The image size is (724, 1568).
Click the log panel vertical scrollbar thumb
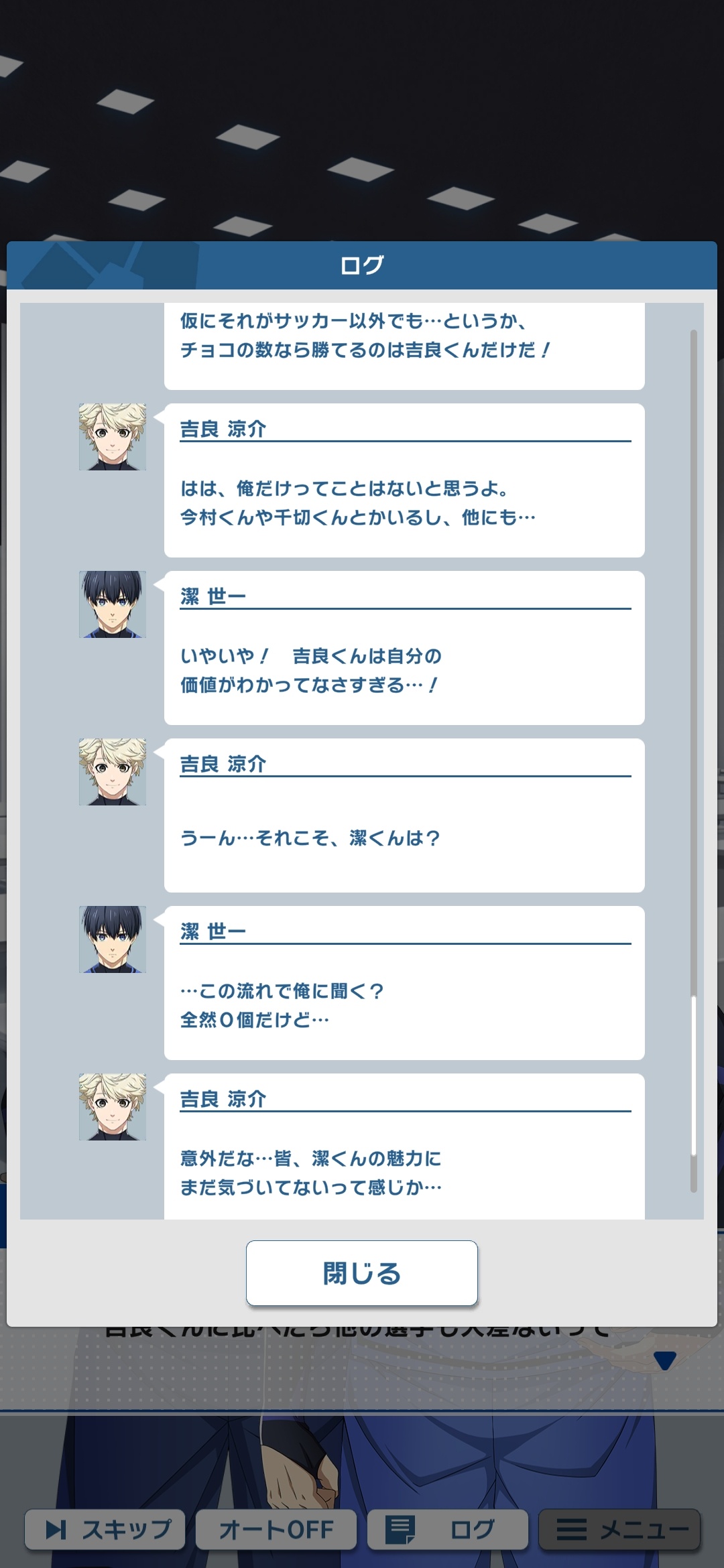(694, 1075)
